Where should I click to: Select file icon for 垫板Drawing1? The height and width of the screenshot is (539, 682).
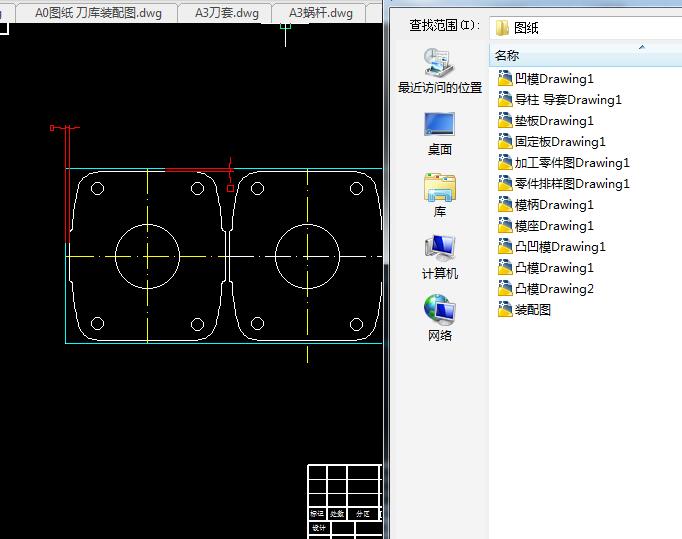[x=505, y=120]
